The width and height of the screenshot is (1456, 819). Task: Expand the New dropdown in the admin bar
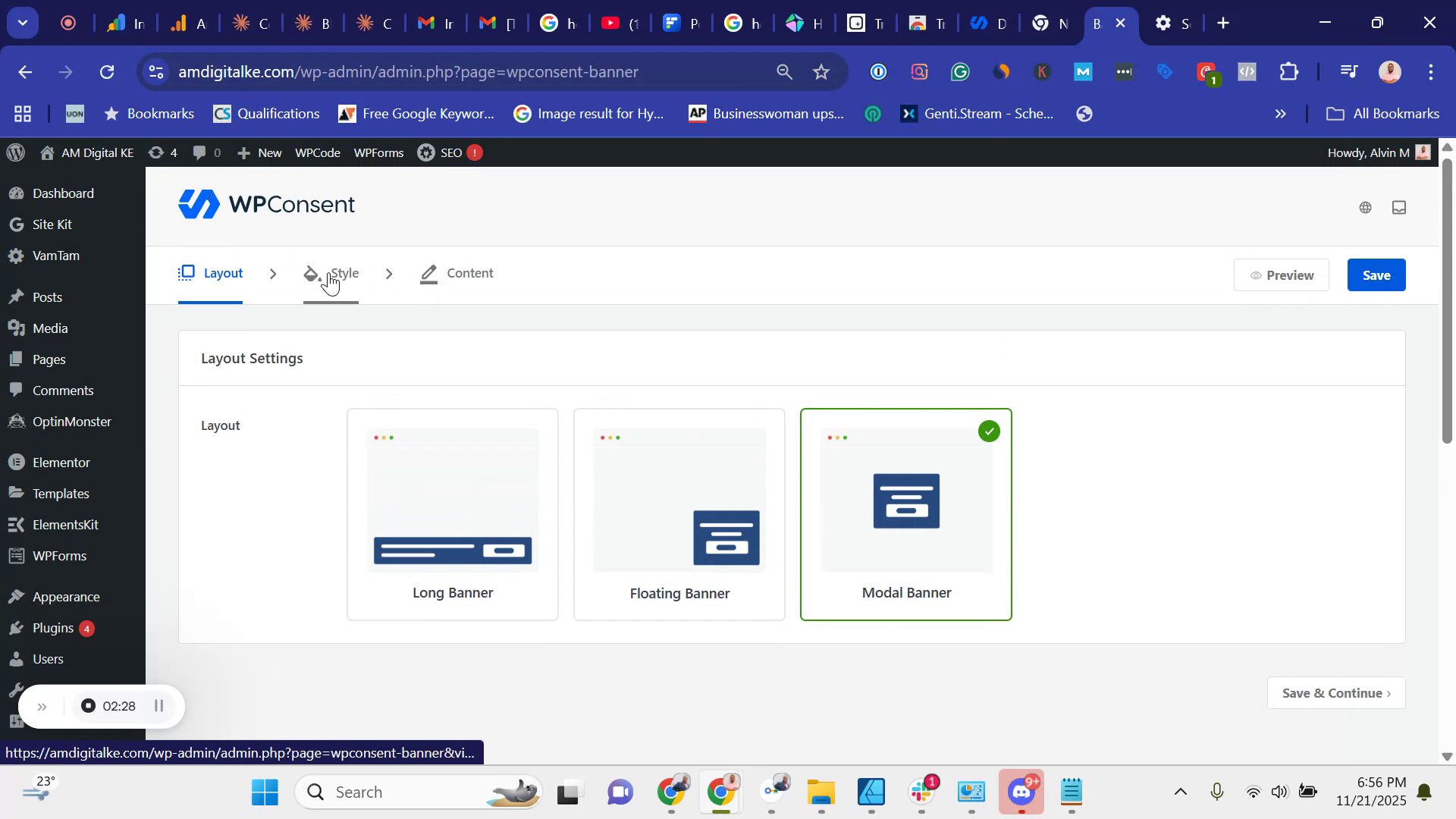[x=259, y=152]
